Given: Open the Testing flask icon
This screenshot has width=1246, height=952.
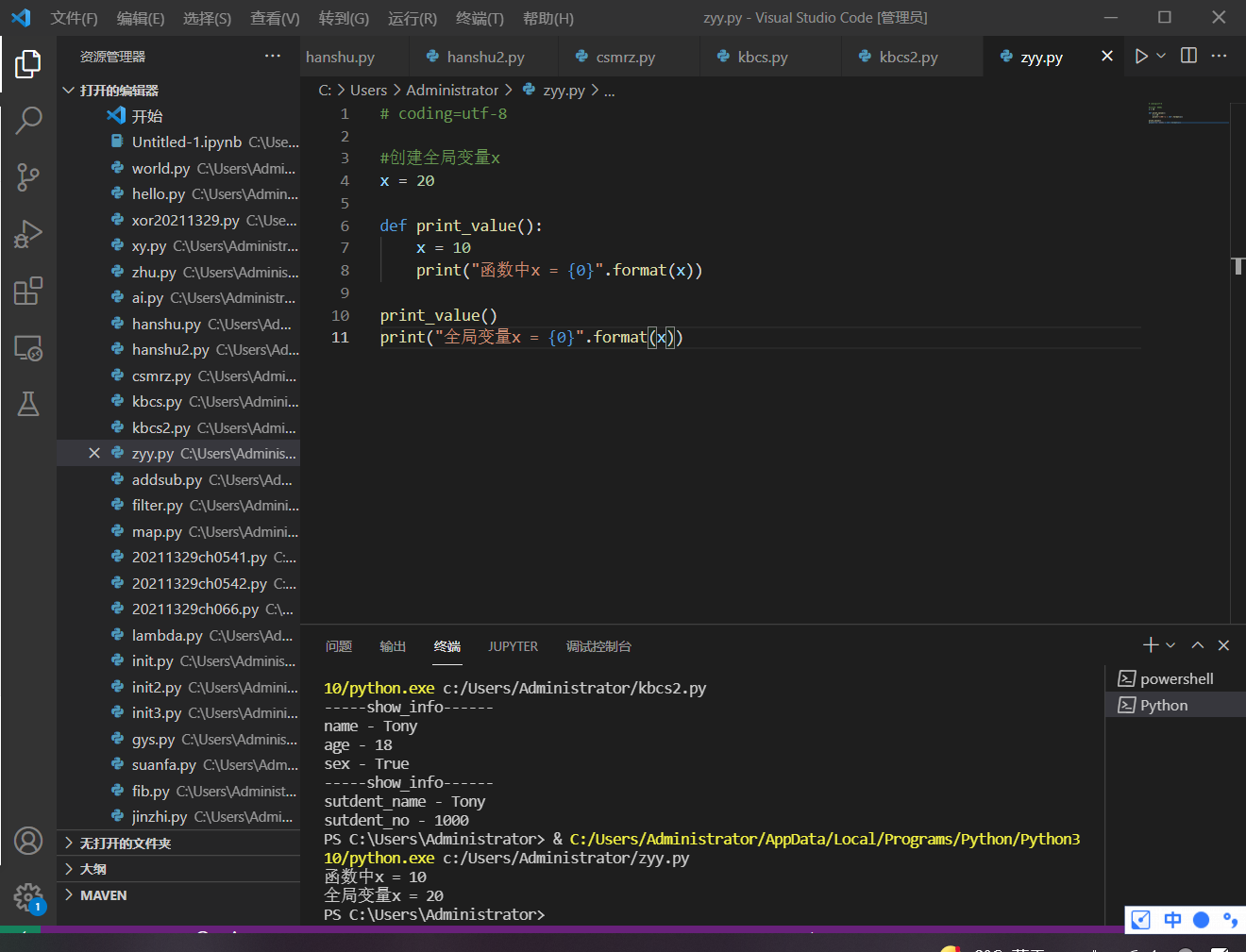Looking at the screenshot, I should pyautogui.click(x=28, y=405).
